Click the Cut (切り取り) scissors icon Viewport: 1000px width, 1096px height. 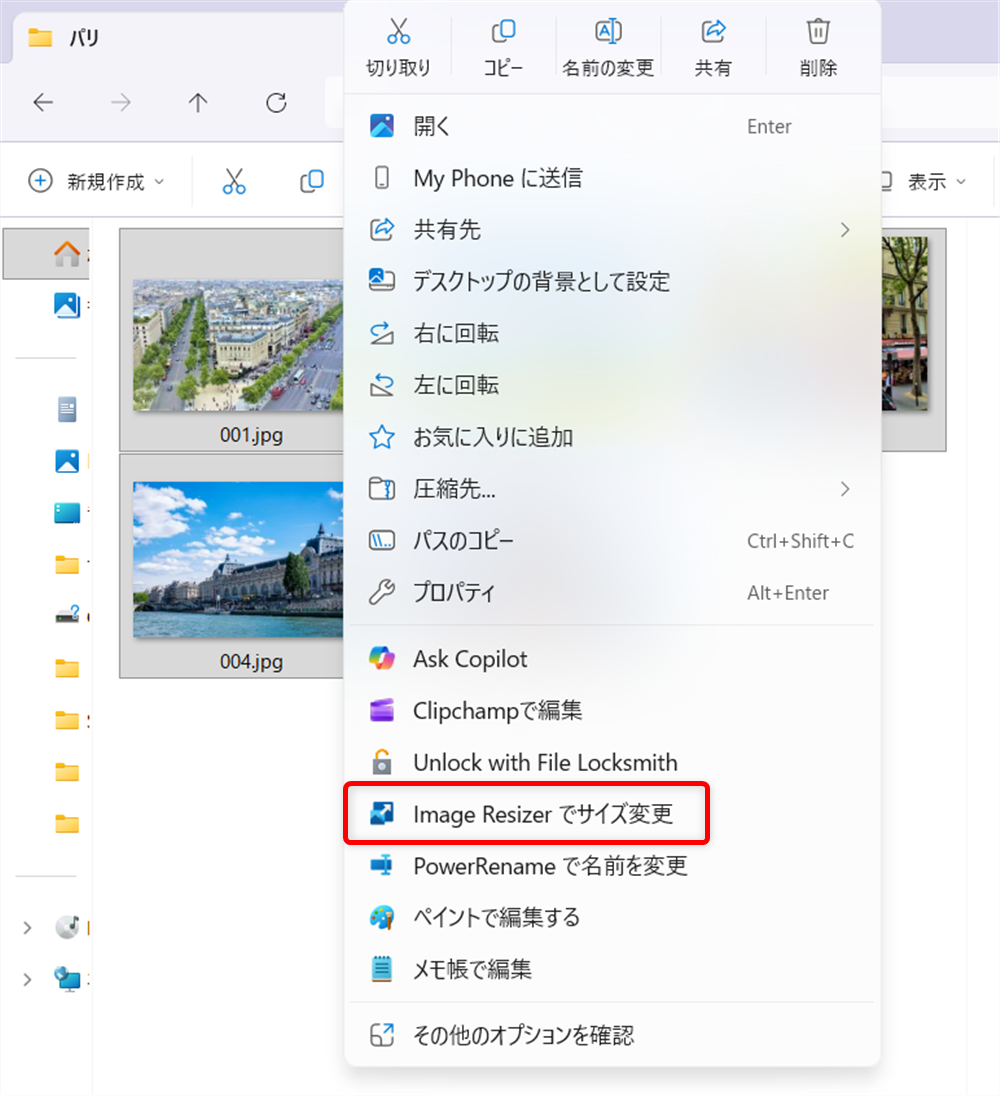(x=399, y=32)
